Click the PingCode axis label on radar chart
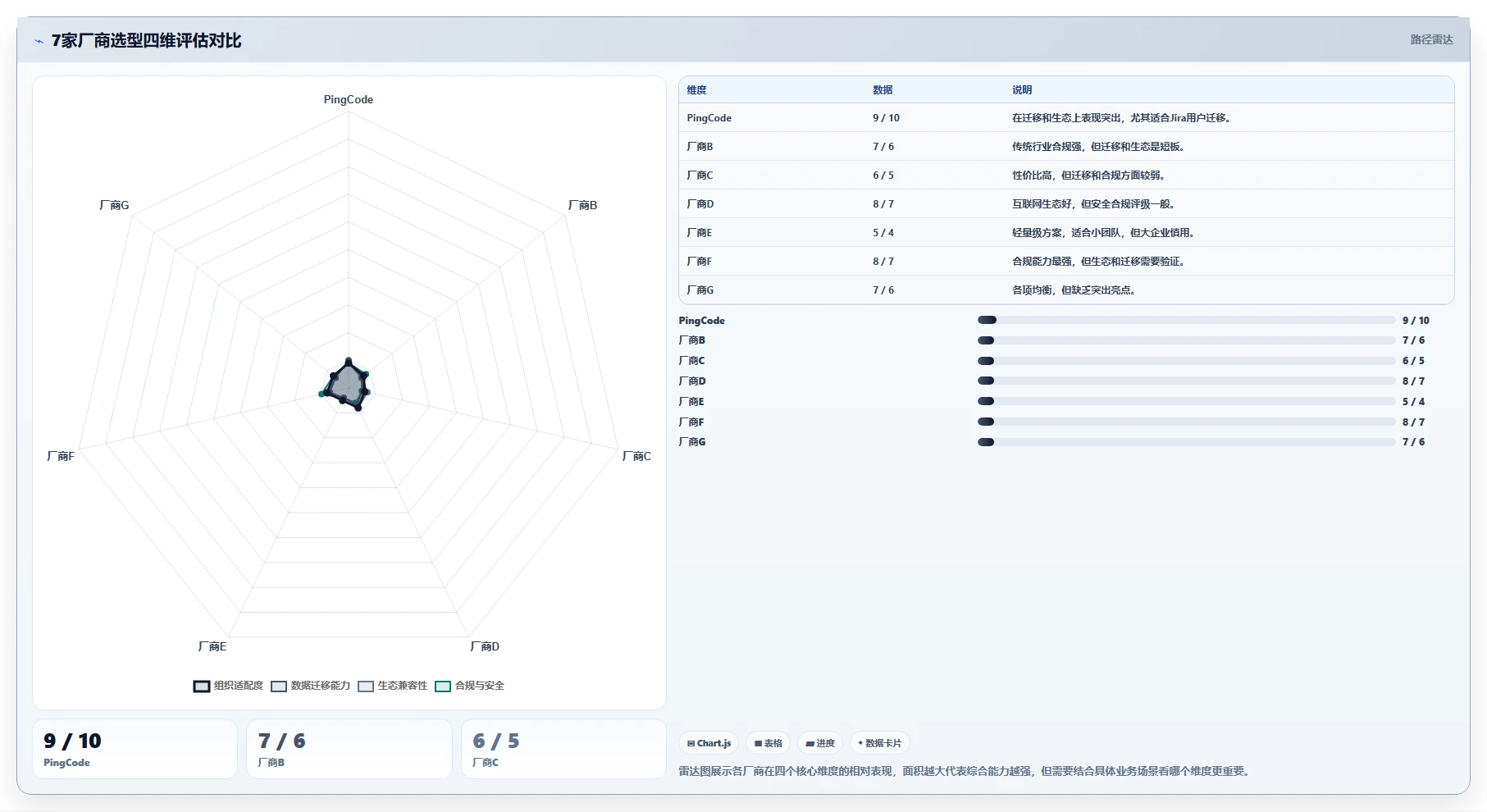 tap(349, 99)
